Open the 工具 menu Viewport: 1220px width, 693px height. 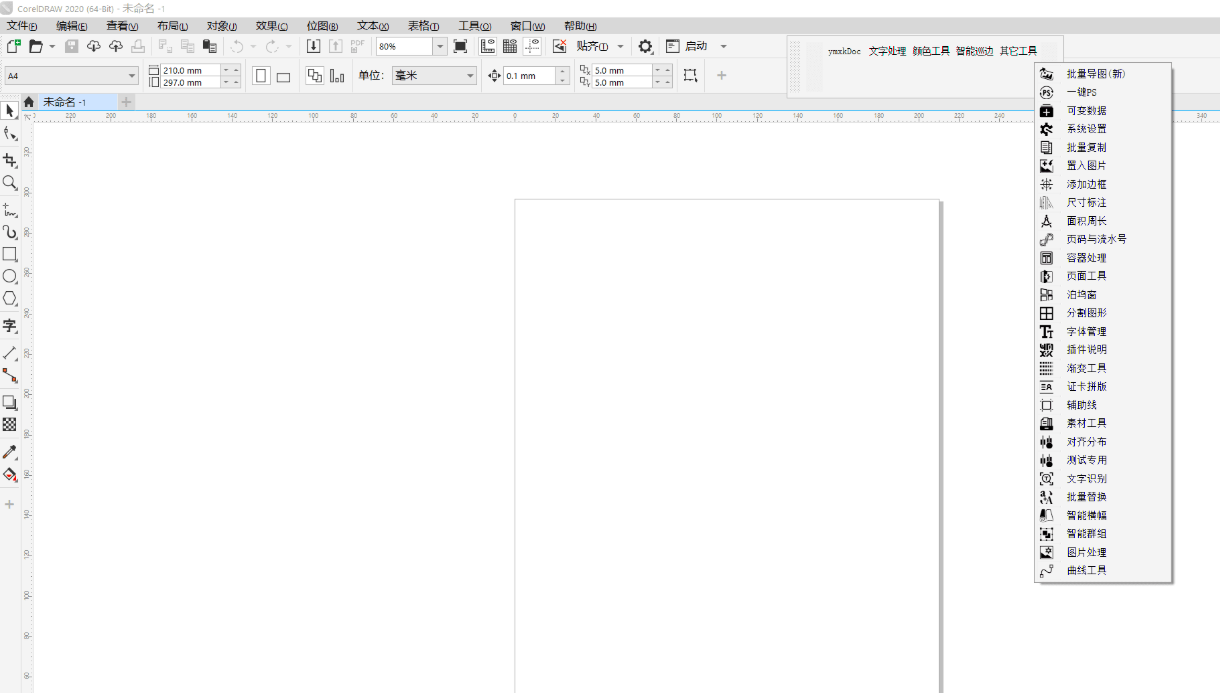[x=475, y=26]
